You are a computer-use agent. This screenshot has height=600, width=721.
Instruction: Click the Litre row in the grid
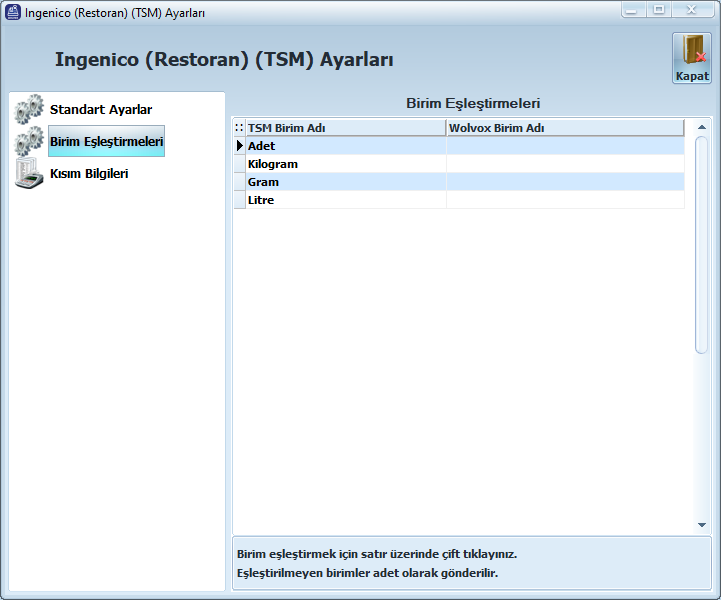[261, 200]
